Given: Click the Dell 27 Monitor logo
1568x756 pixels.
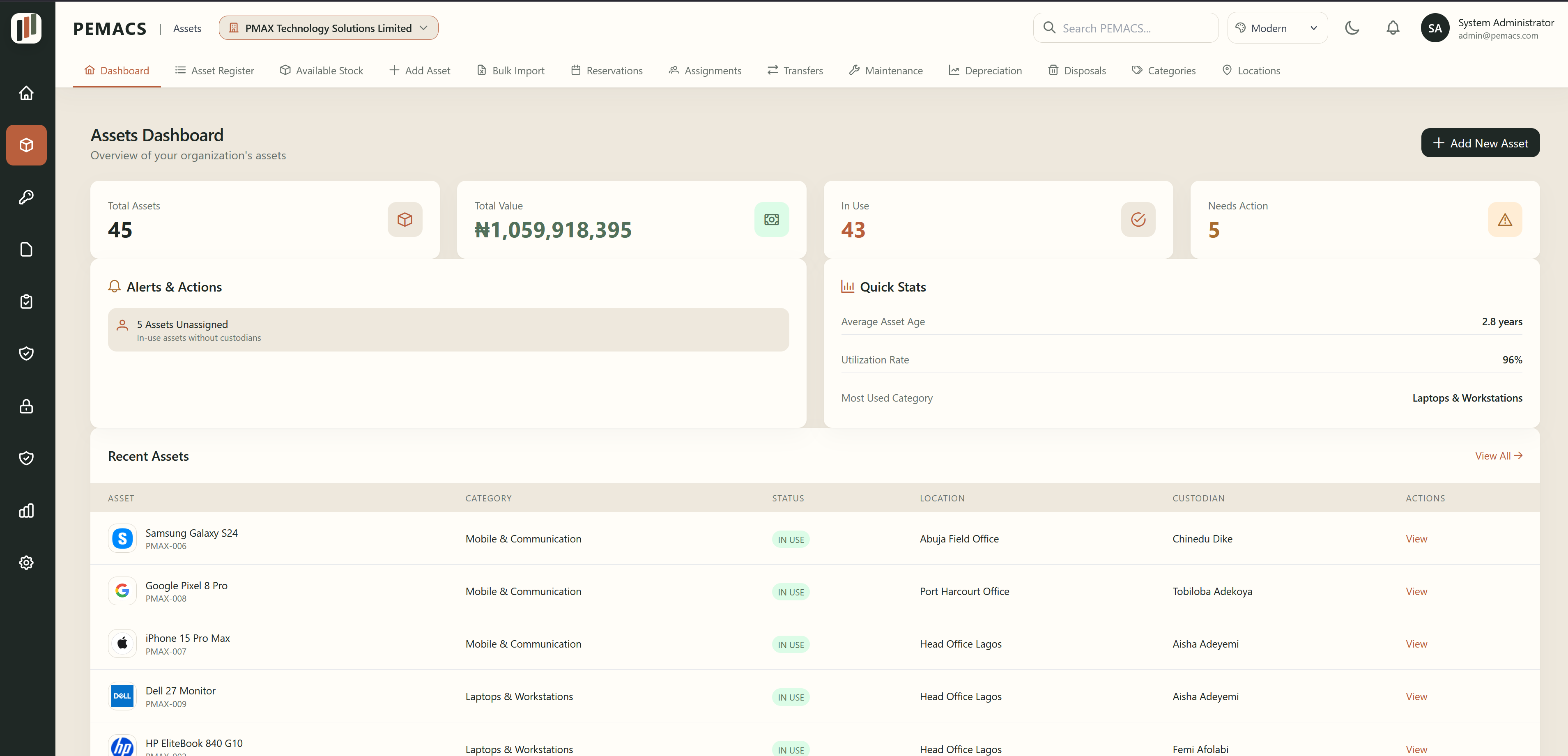Looking at the screenshot, I should pos(122,696).
